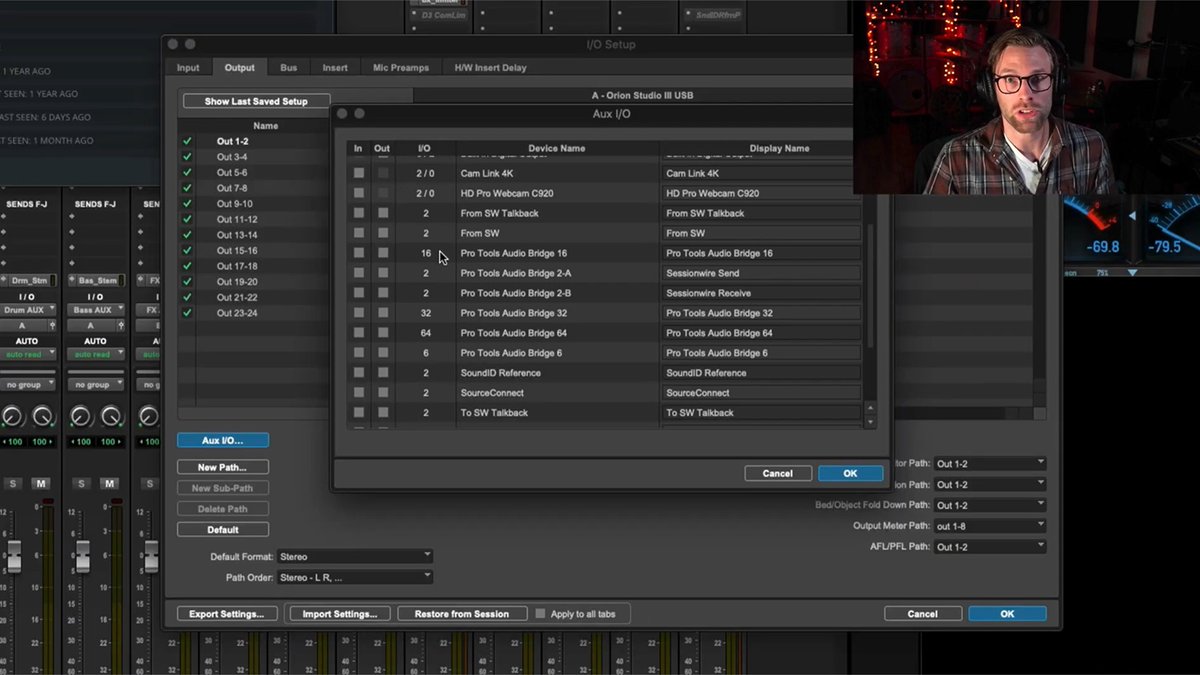Click the Aux I/O... button

click(222, 440)
